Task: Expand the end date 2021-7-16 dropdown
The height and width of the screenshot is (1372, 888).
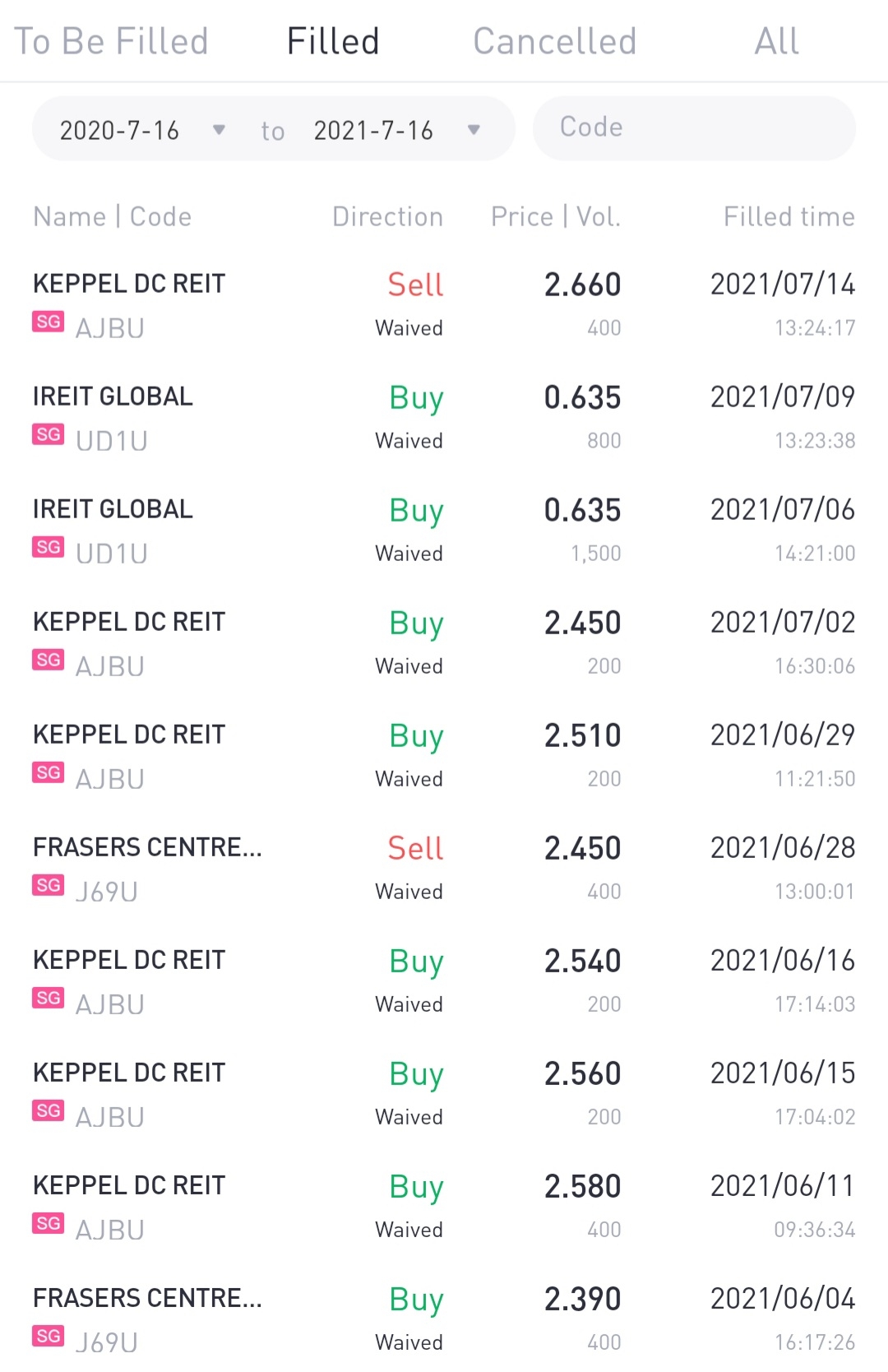Action: point(396,130)
